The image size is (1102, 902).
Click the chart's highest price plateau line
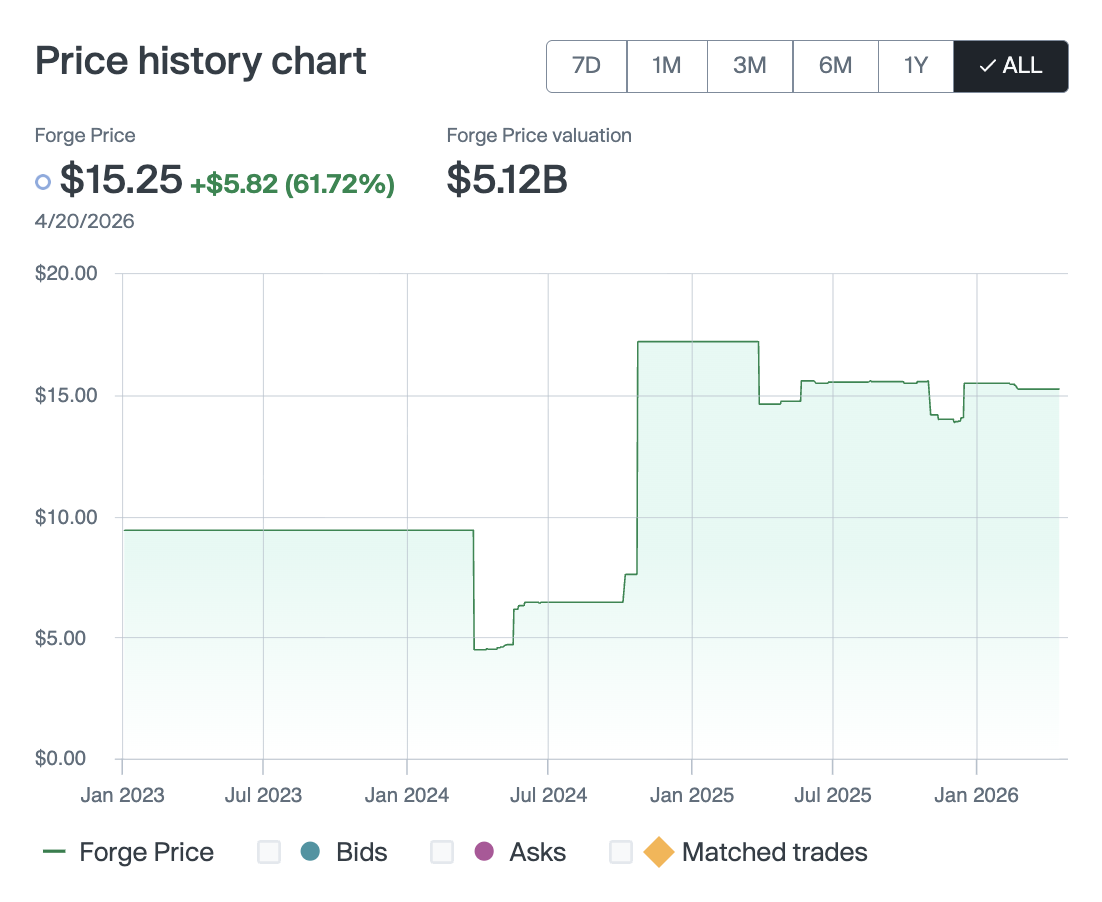point(698,342)
